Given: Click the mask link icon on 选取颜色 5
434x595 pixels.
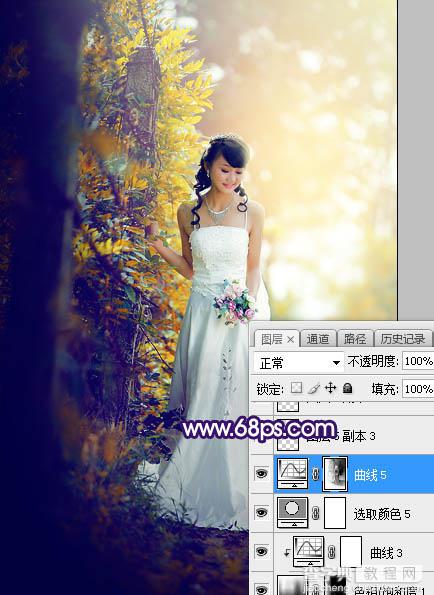Looking at the screenshot, I should pyautogui.click(x=315, y=513).
